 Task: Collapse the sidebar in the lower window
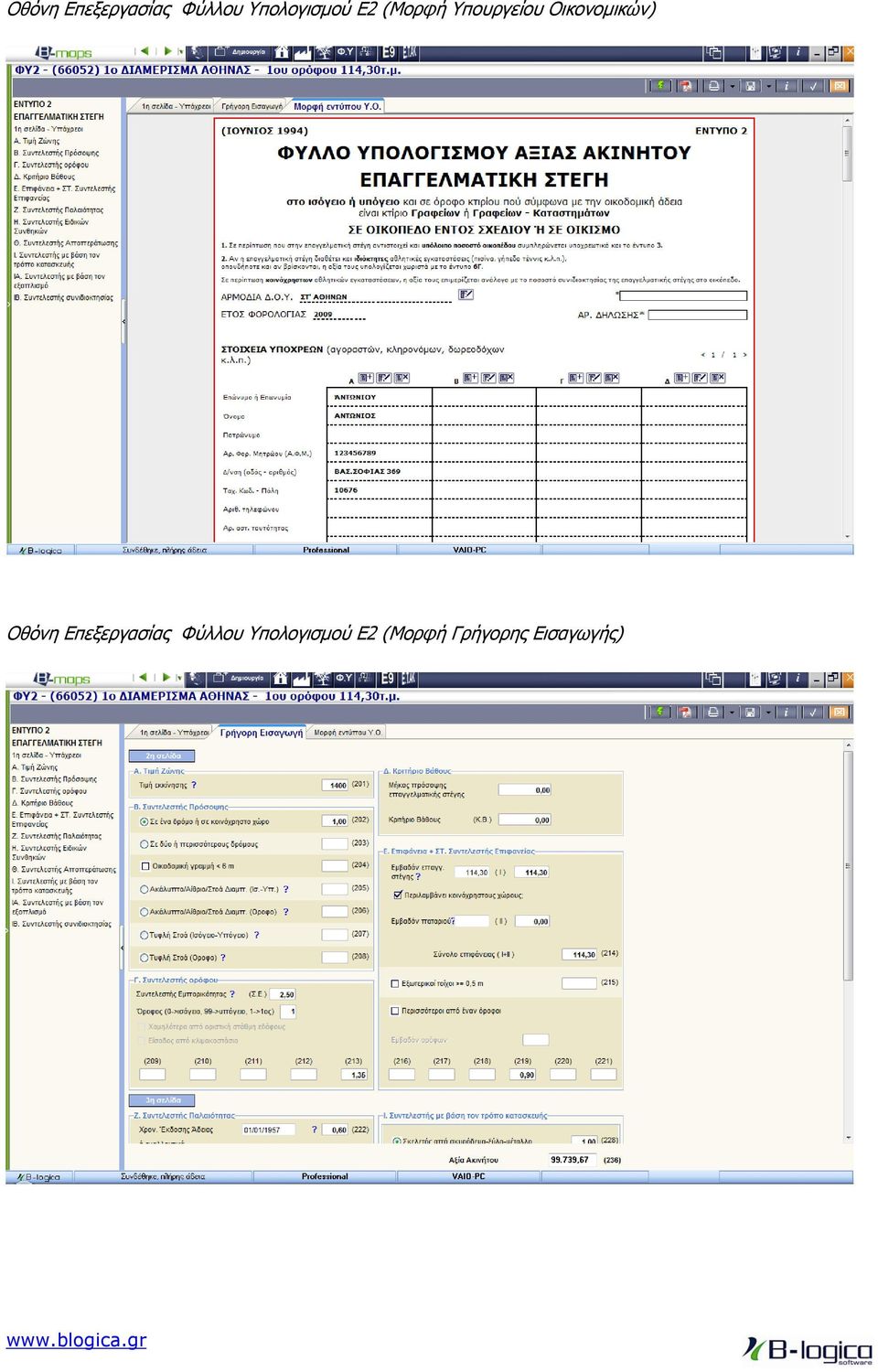pyautogui.click(x=123, y=948)
